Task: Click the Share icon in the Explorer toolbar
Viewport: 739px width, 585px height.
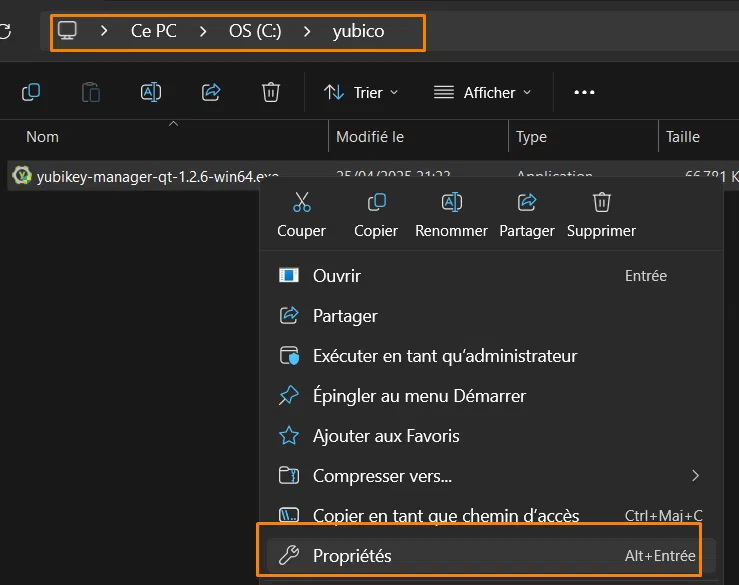Action: coord(211,92)
